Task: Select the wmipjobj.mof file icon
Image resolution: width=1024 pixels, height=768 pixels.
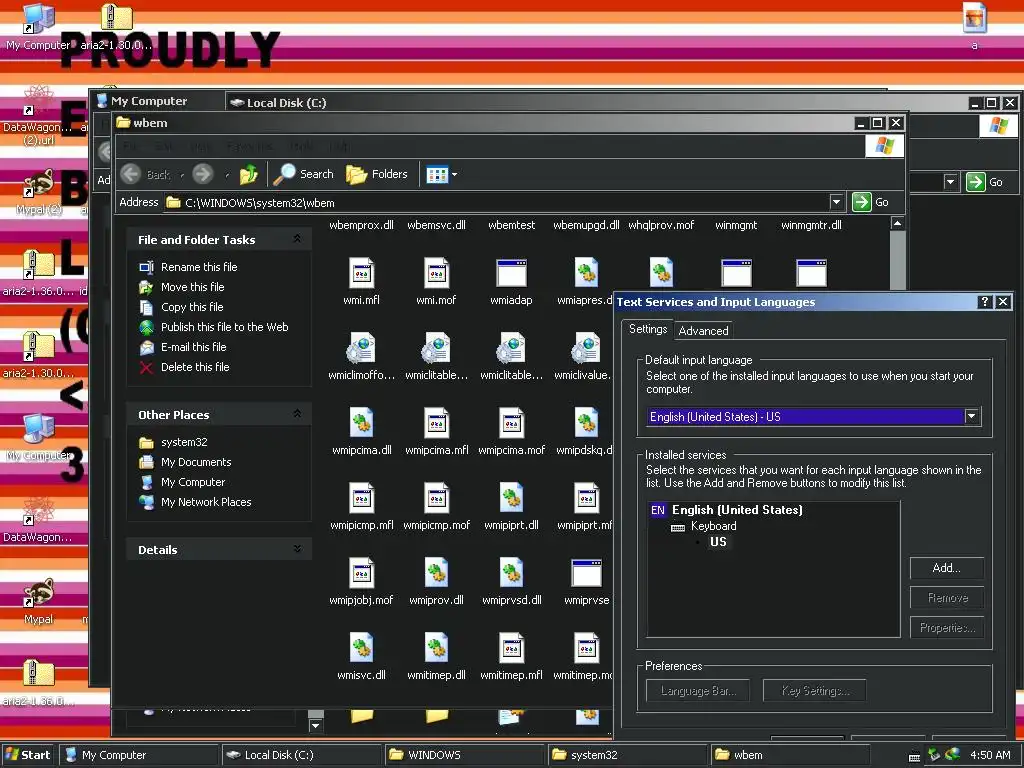Action: [361, 573]
